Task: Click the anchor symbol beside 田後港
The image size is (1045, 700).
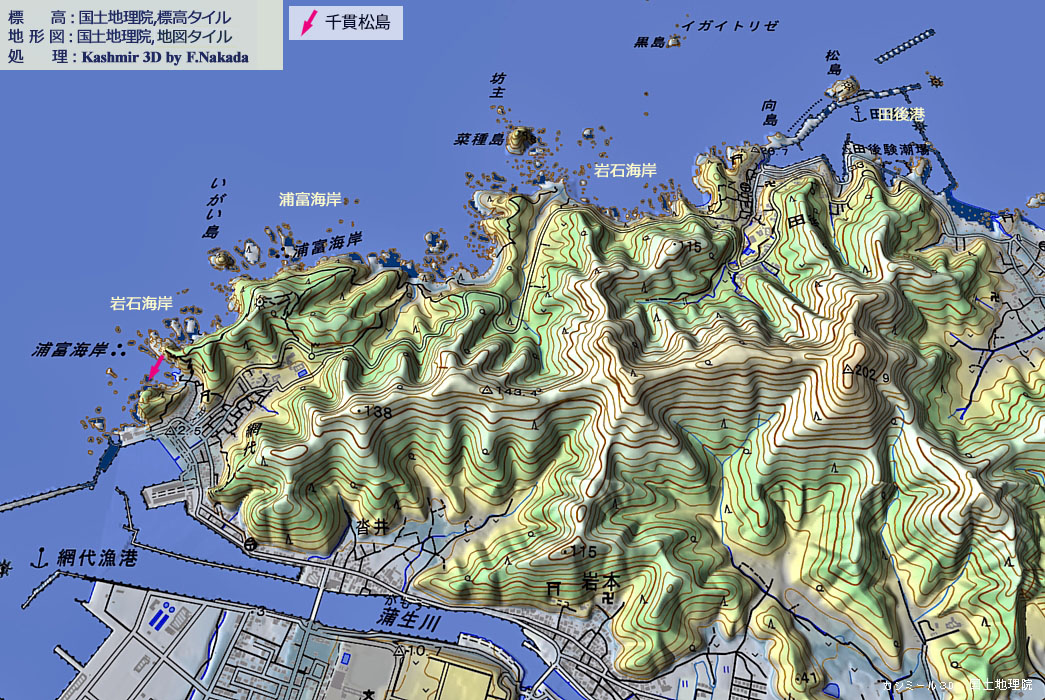Action: click(857, 115)
